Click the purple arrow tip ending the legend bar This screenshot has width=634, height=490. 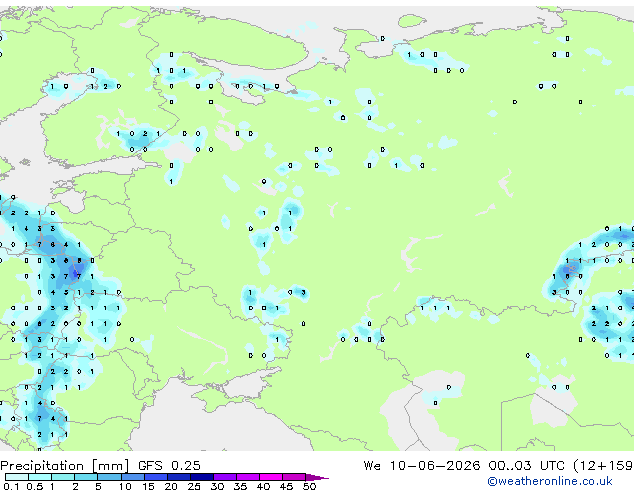[x=317, y=477]
